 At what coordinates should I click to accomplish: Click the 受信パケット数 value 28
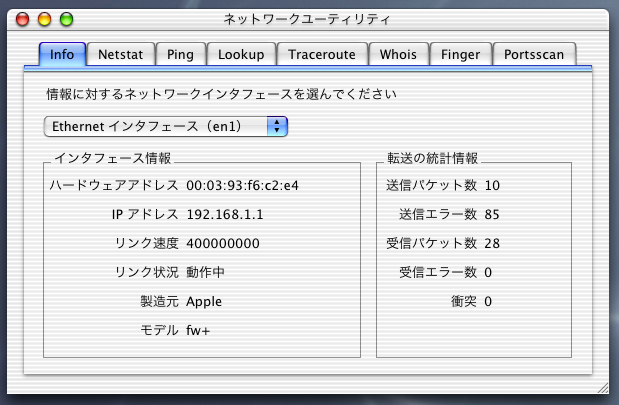point(492,243)
